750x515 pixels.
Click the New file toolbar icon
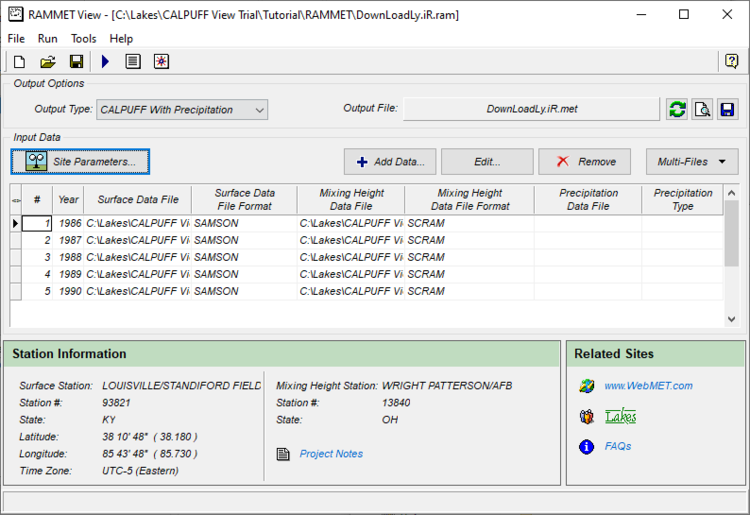(19, 62)
